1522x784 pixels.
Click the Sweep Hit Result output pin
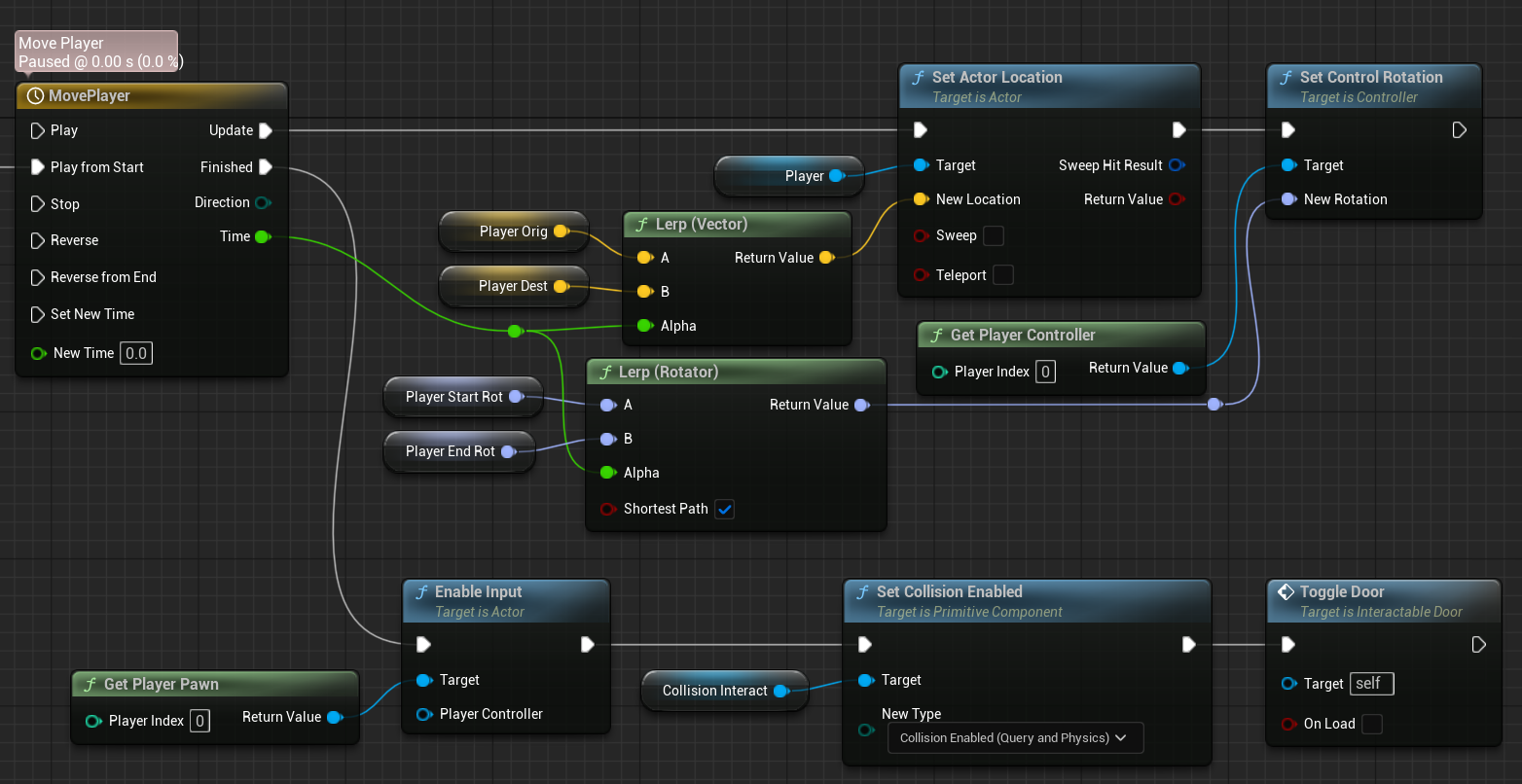[1177, 165]
